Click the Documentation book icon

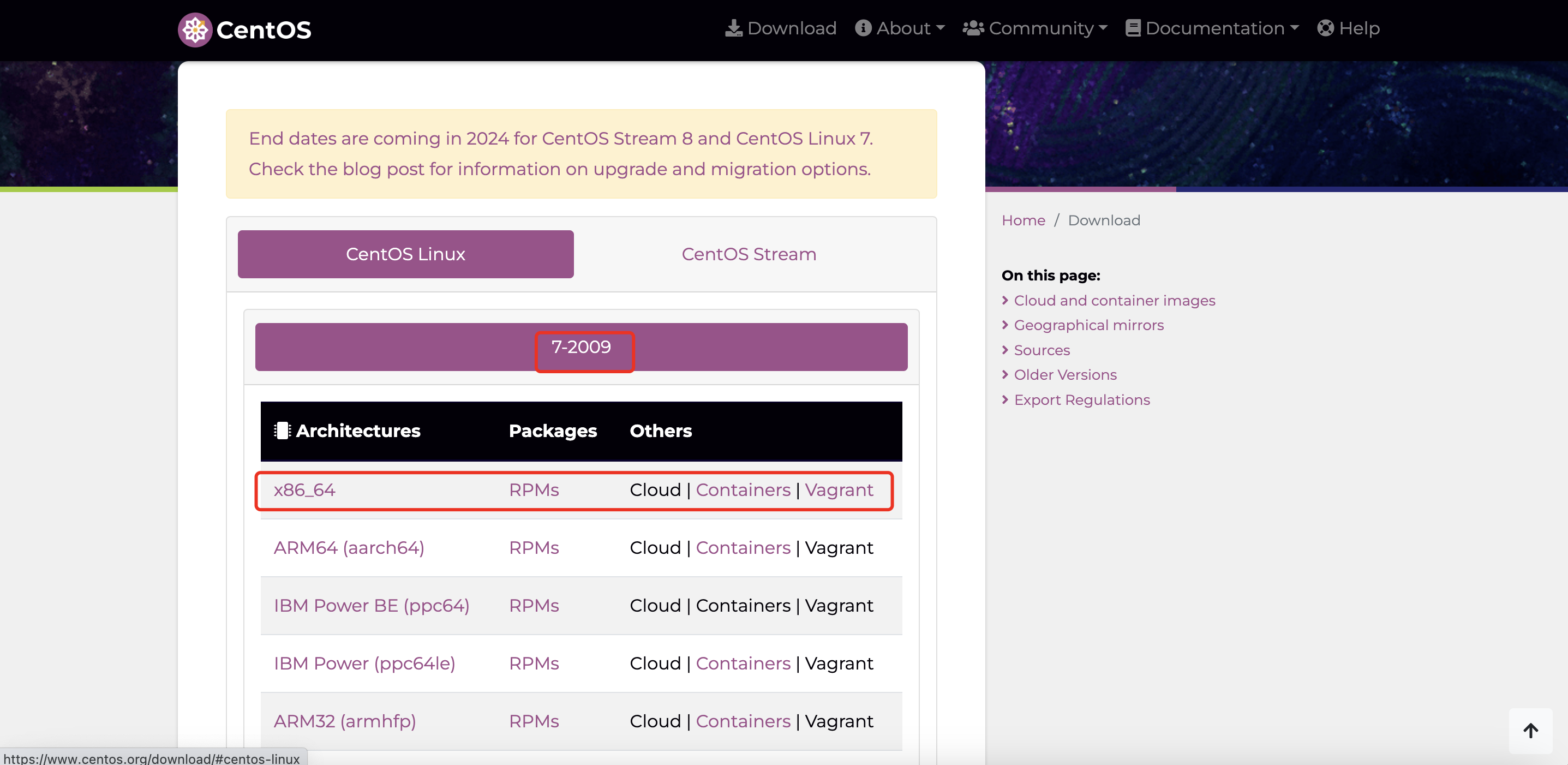[1132, 28]
